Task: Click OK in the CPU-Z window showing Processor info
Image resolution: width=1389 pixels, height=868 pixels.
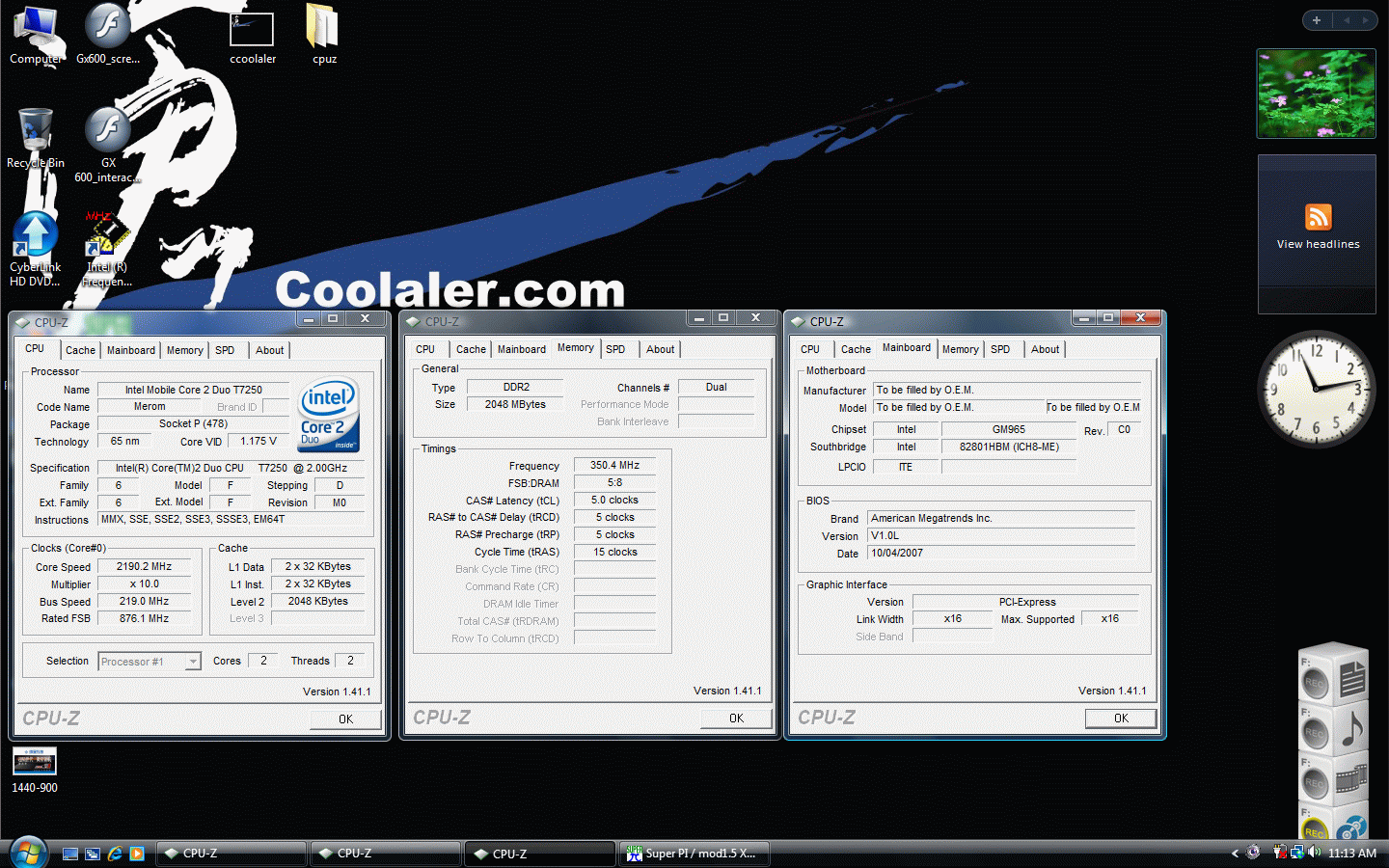Action: click(x=345, y=719)
